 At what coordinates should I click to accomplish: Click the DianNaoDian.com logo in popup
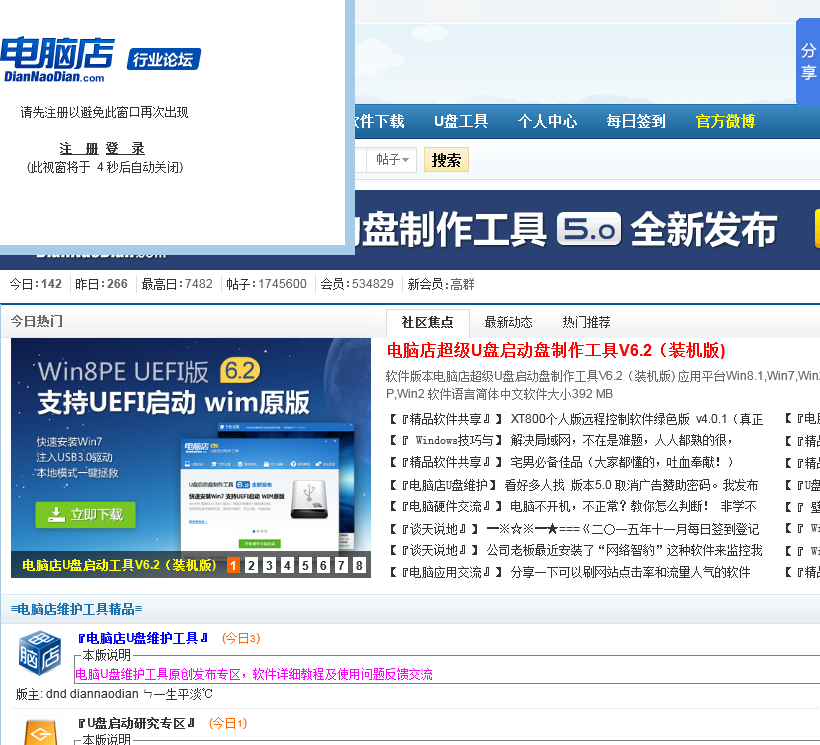click(x=56, y=60)
